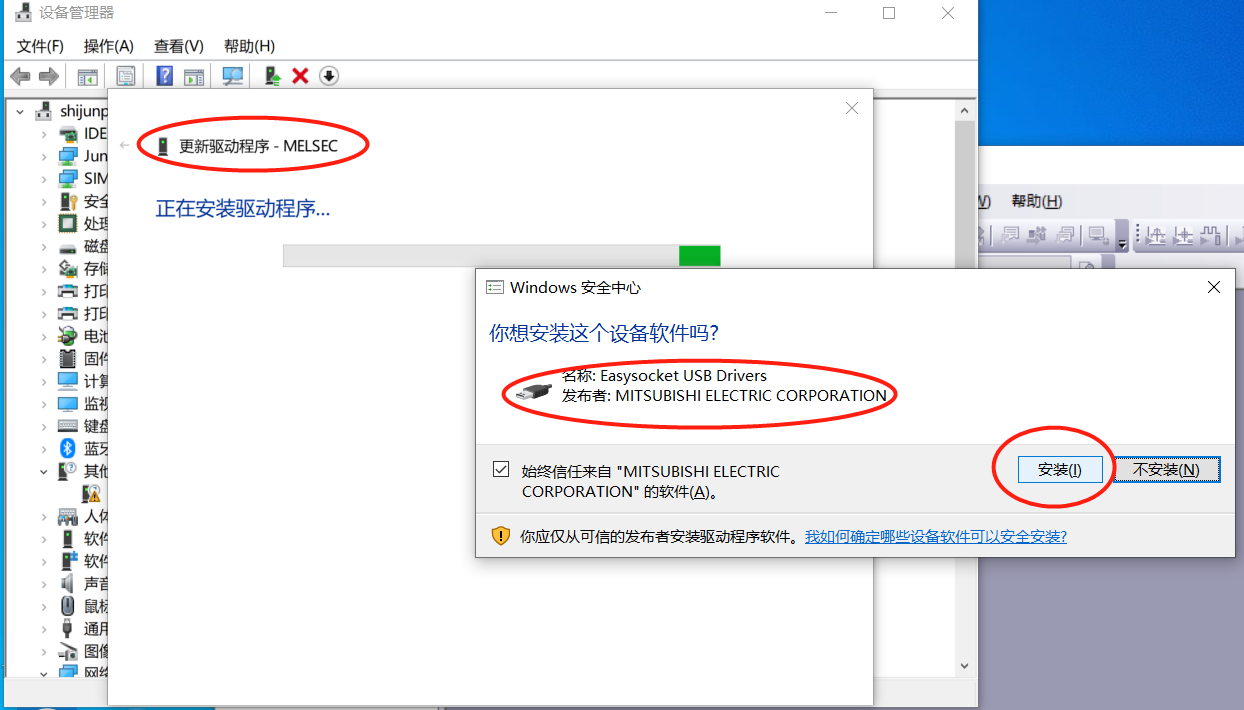The width and height of the screenshot is (1244, 710).
Task: Click the Forward arrow in Device Manager toolbar
Action: pyautogui.click(x=48, y=76)
